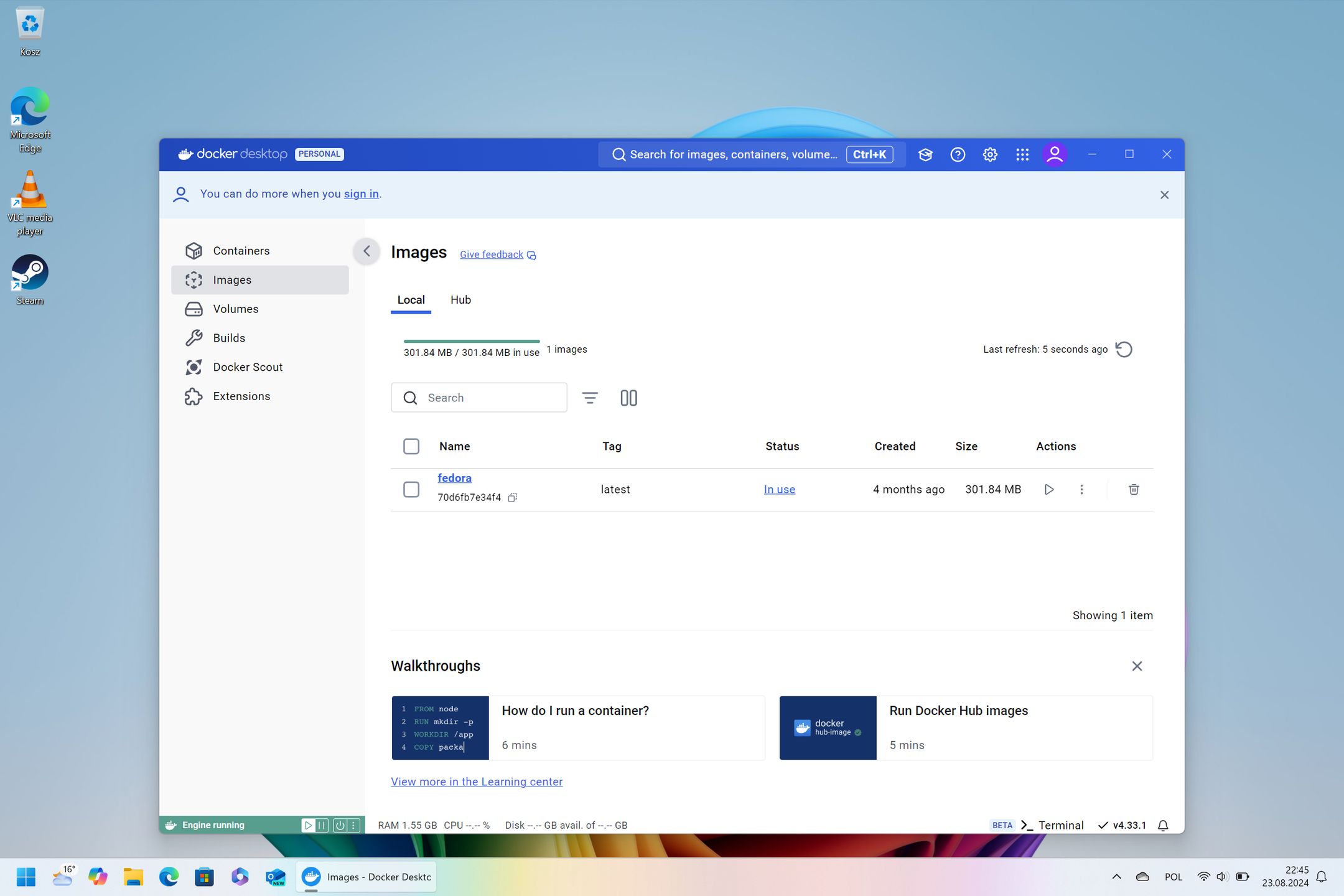Open the images filter options

click(x=590, y=397)
